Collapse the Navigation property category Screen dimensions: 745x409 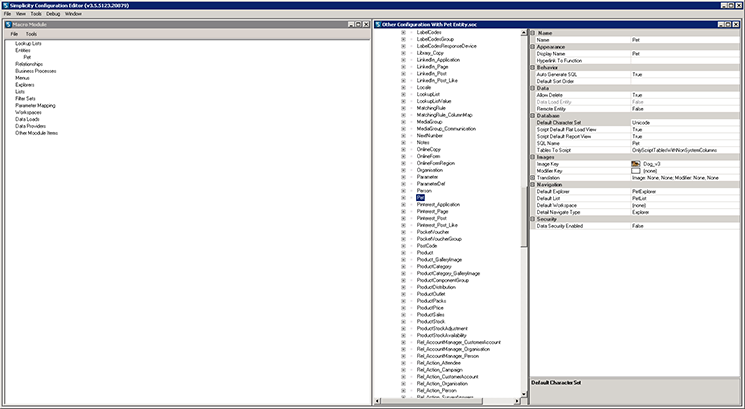[533, 184]
